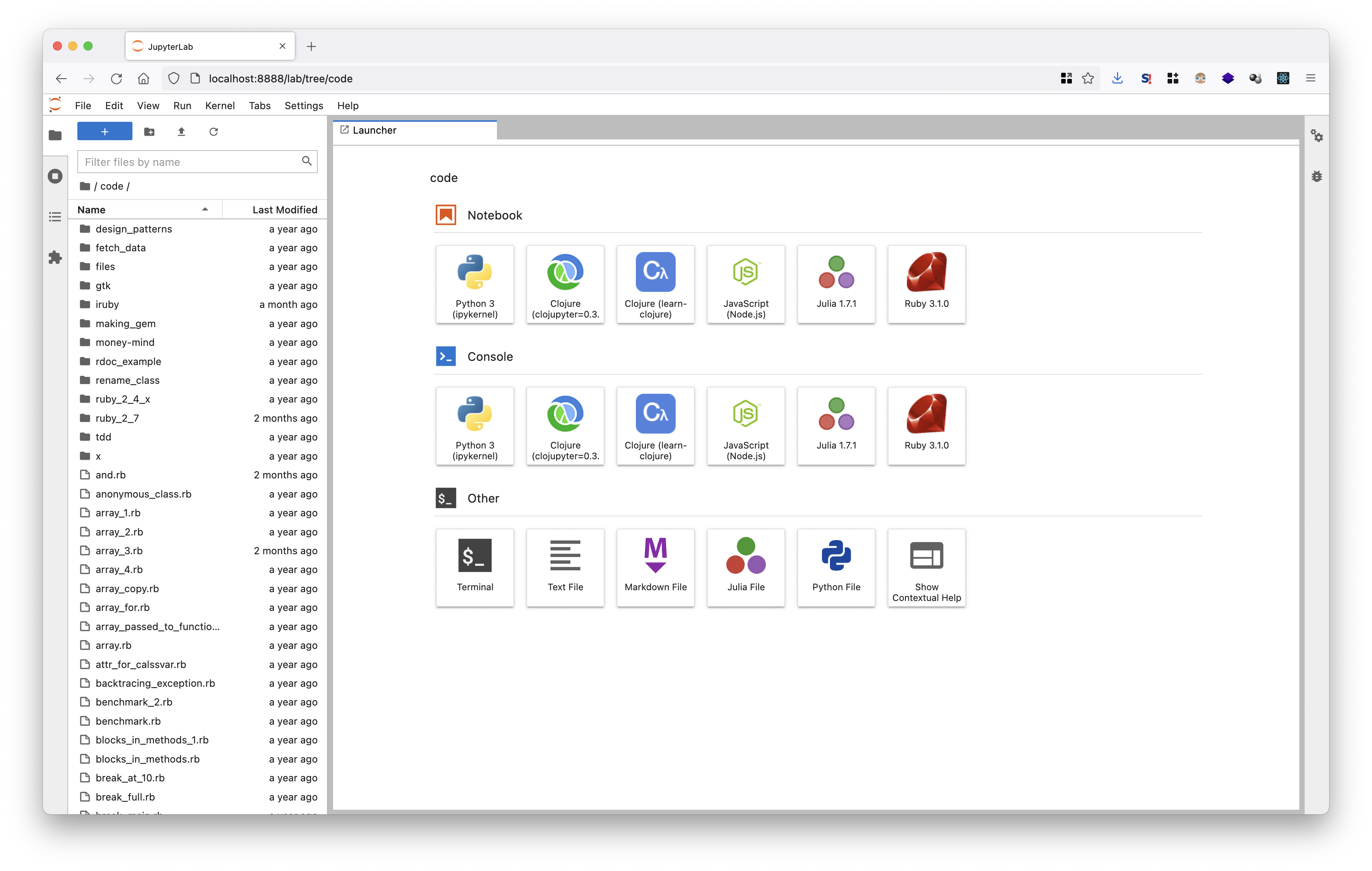
Task: Create a new folder in file browser
Action: [x=149, y=131]
